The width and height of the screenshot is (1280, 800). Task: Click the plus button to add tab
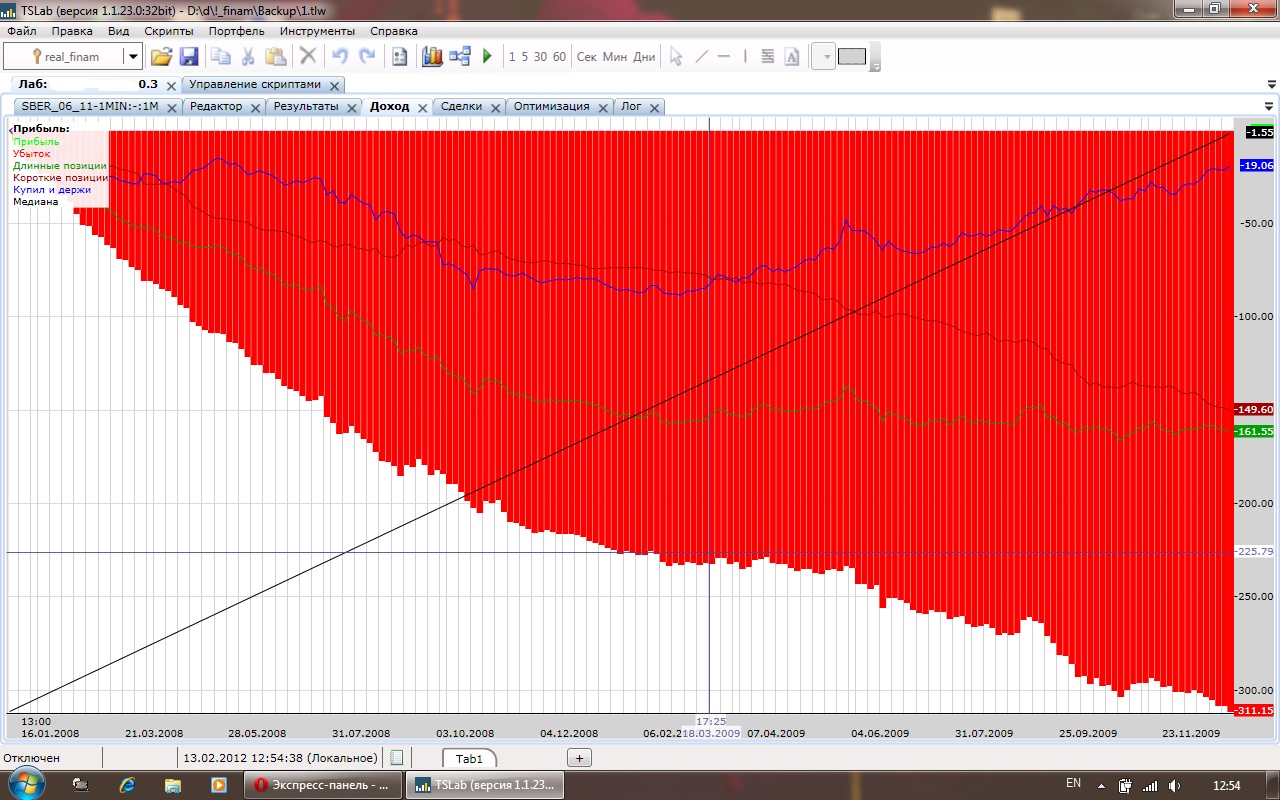[579, 758]
